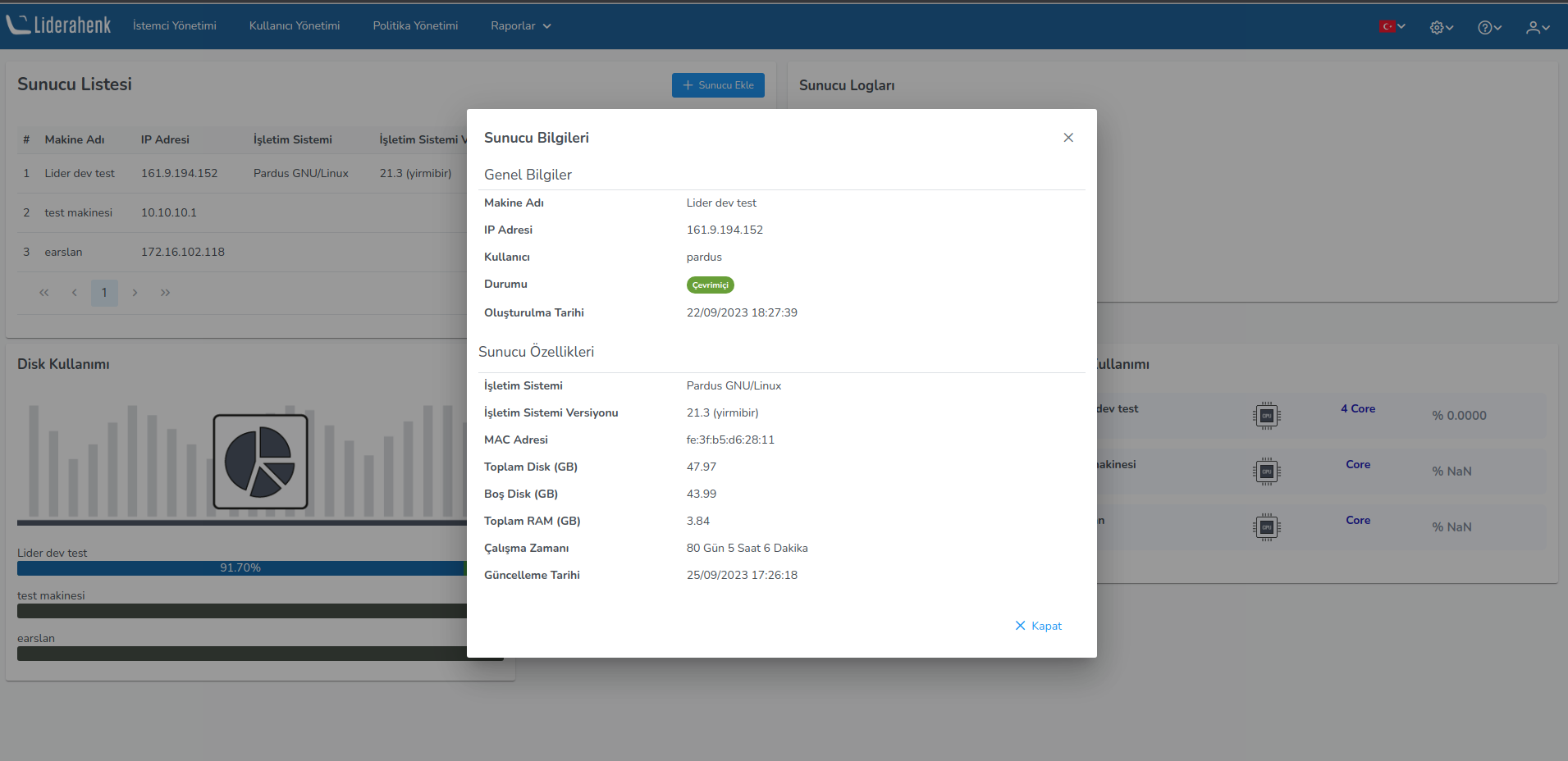Click Lider dev test disk usage bar

coord(240,567)
